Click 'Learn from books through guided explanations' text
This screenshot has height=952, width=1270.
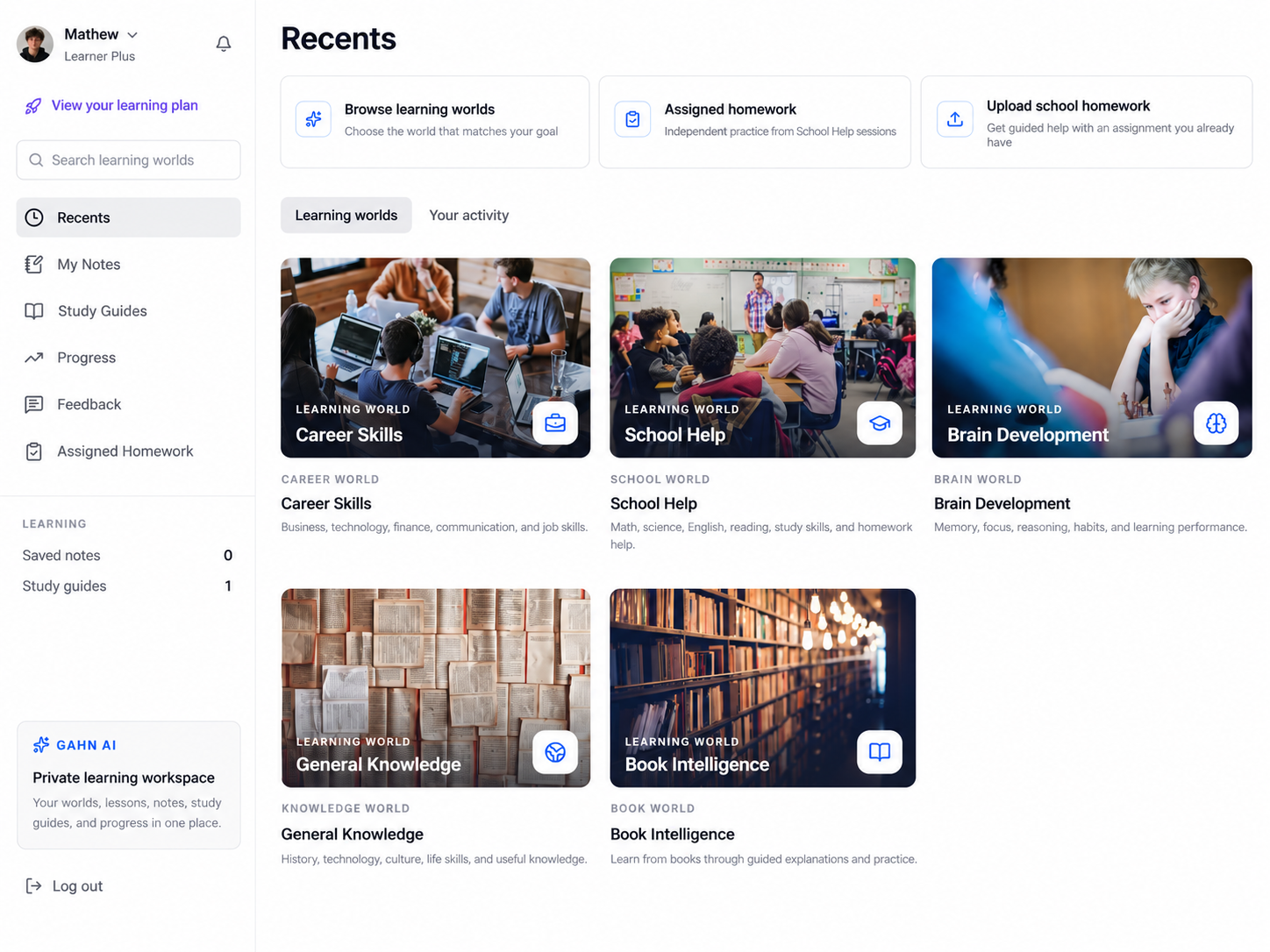point(764,859)
